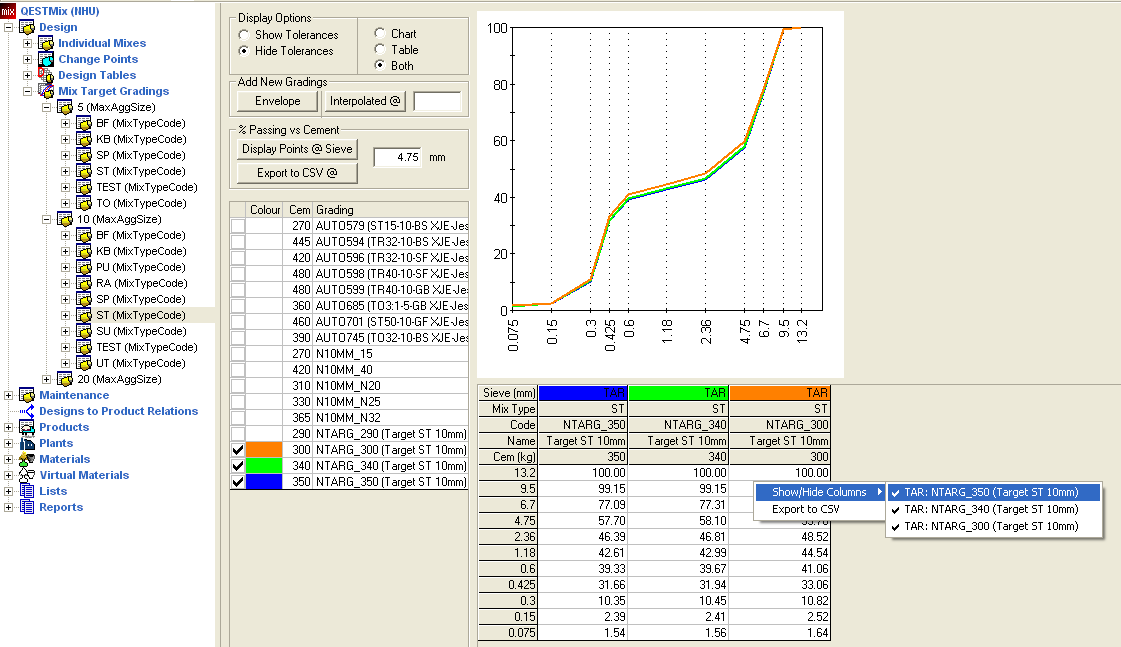The height and width of the screenshot is (647, 1121).
Task: Uncheck the NTARG_340 grading checkbox
Action: point(238,466)
